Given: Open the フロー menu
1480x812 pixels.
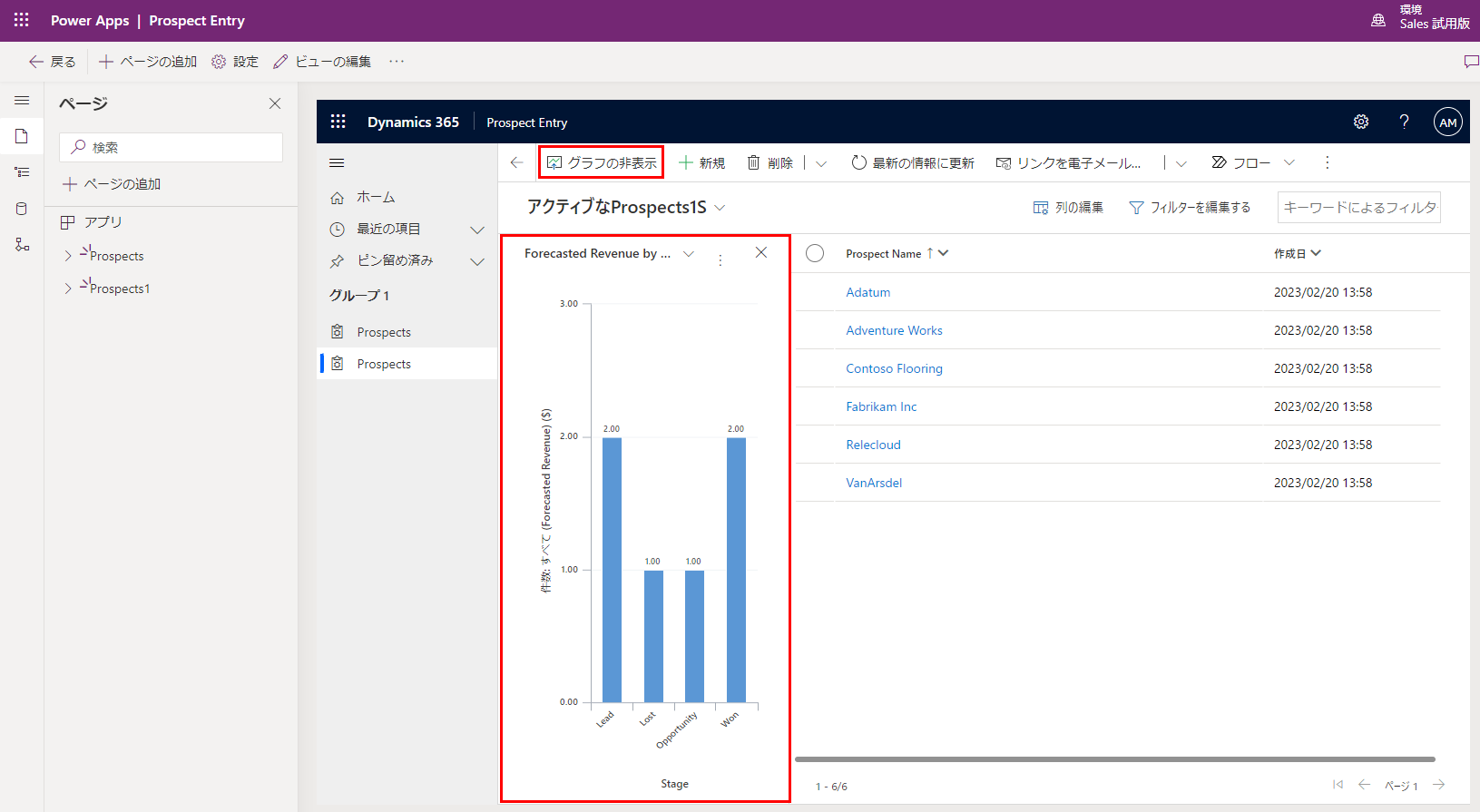Looking at the screenshot, I should (x=1252, y=162).
